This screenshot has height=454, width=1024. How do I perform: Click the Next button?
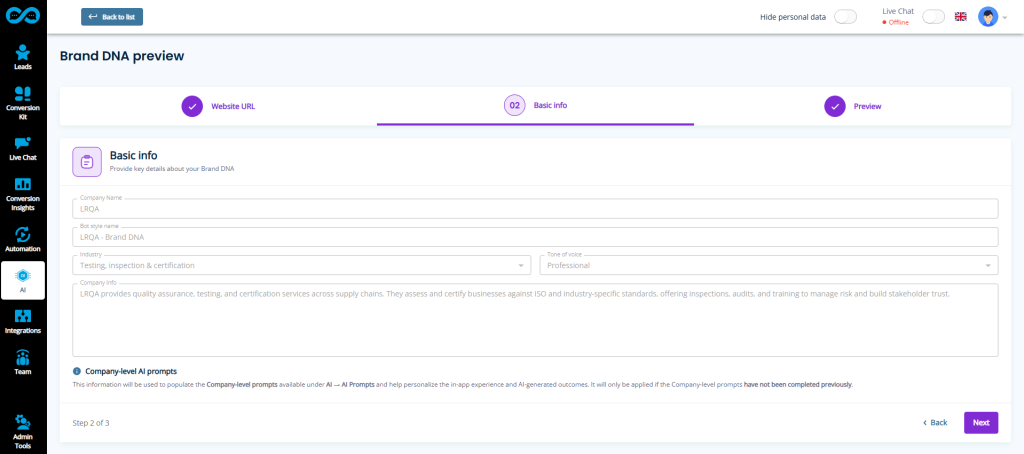[981, 423]
